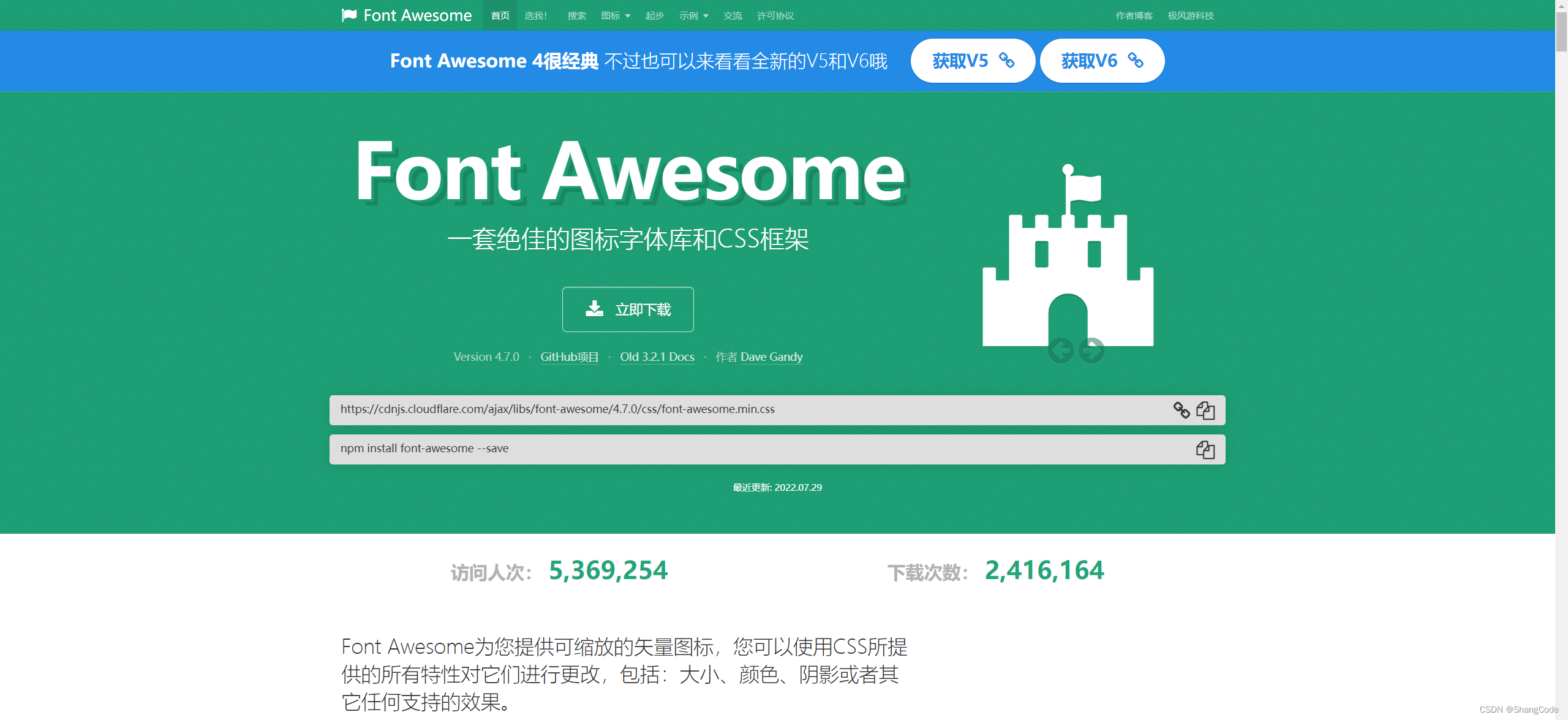1568x720 pixels.
Task: Click the 立即下载 download button
Action: tap(627, 308)
